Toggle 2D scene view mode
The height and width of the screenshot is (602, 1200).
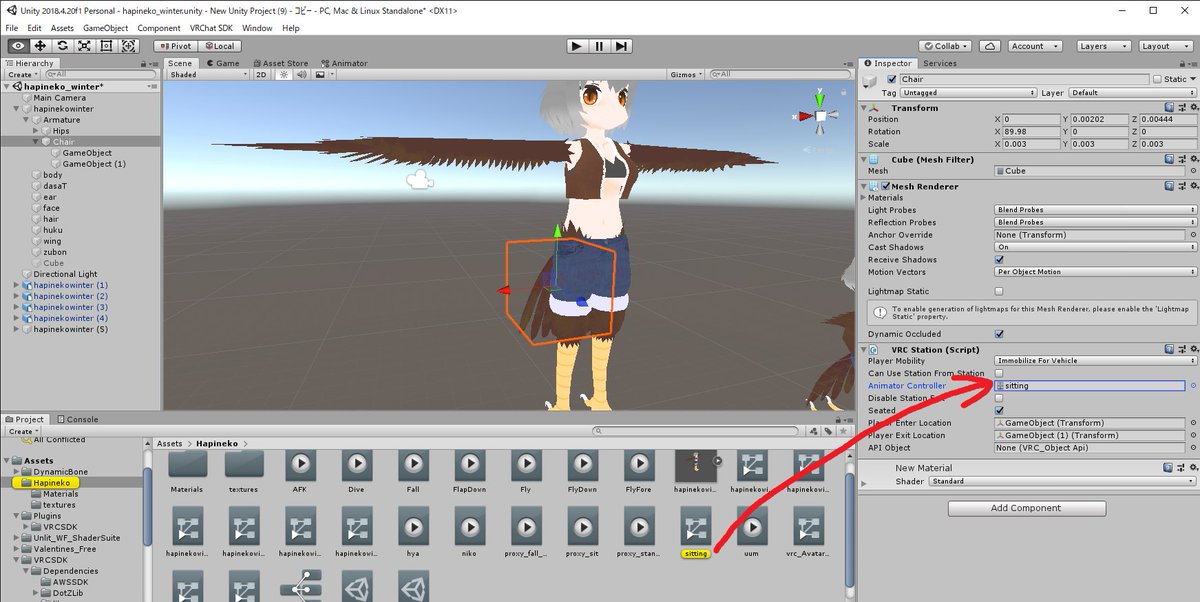coord(261,75)
